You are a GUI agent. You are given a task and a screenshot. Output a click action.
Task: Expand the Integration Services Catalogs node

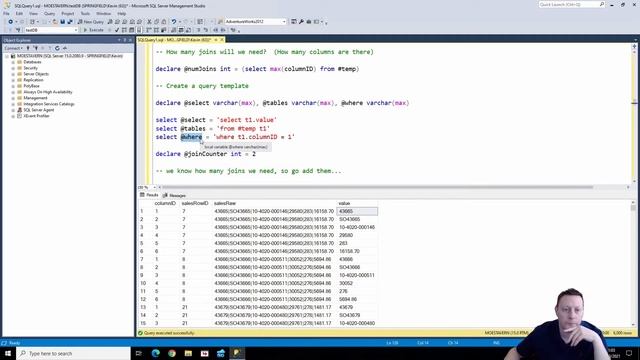[x=13, y=104]
